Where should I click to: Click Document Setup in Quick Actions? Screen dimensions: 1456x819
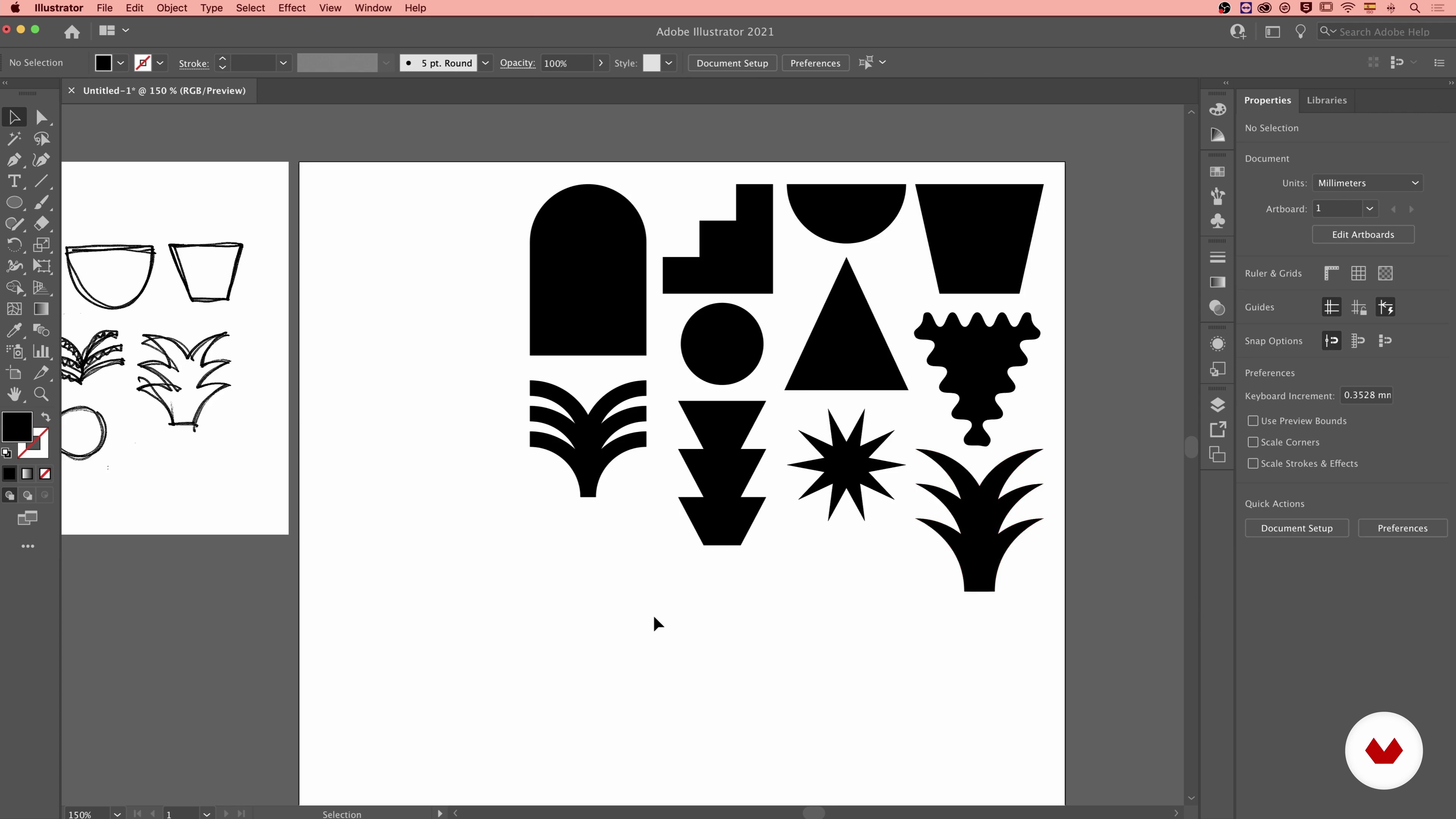[x=1296, y=528]
